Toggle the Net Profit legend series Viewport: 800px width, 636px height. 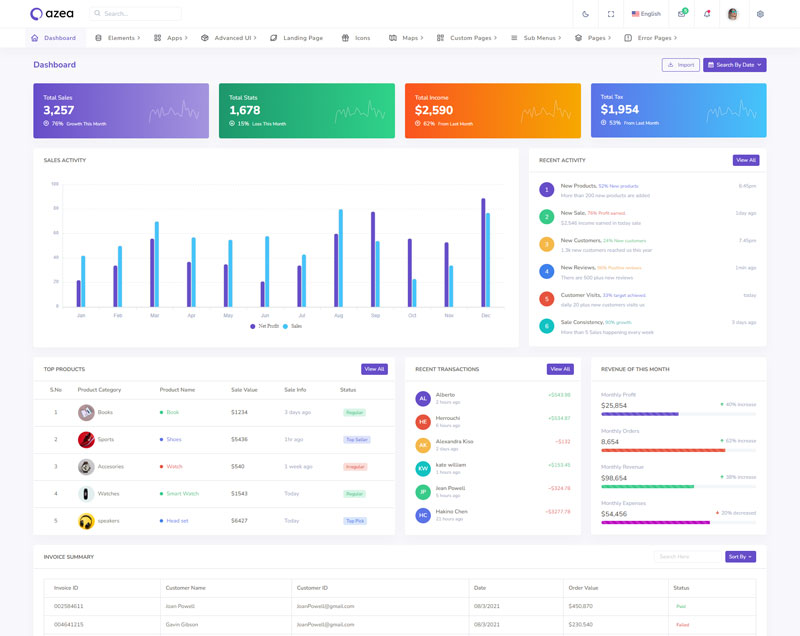264,326
